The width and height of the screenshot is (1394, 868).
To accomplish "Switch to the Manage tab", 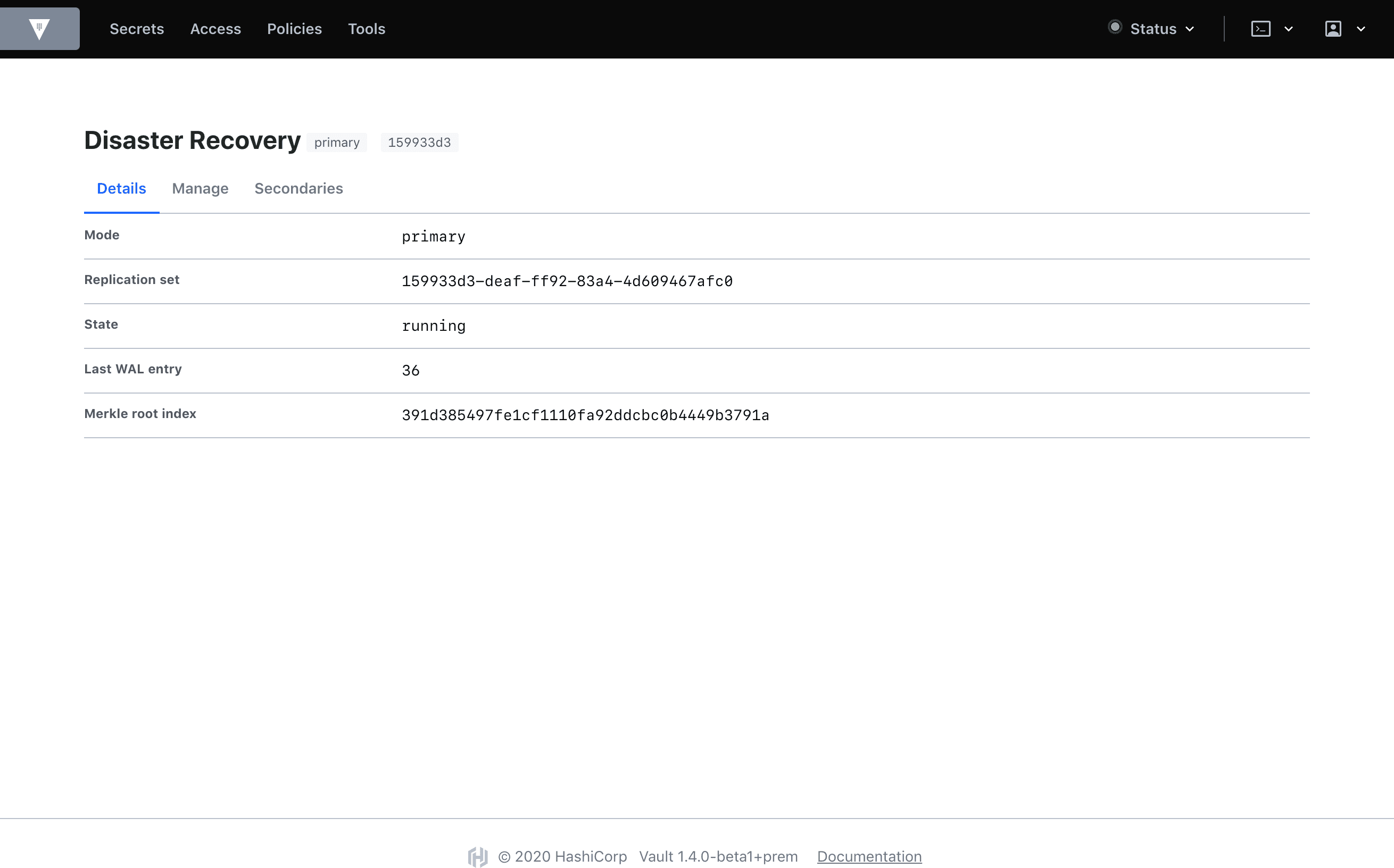I will tap(200, 188).
